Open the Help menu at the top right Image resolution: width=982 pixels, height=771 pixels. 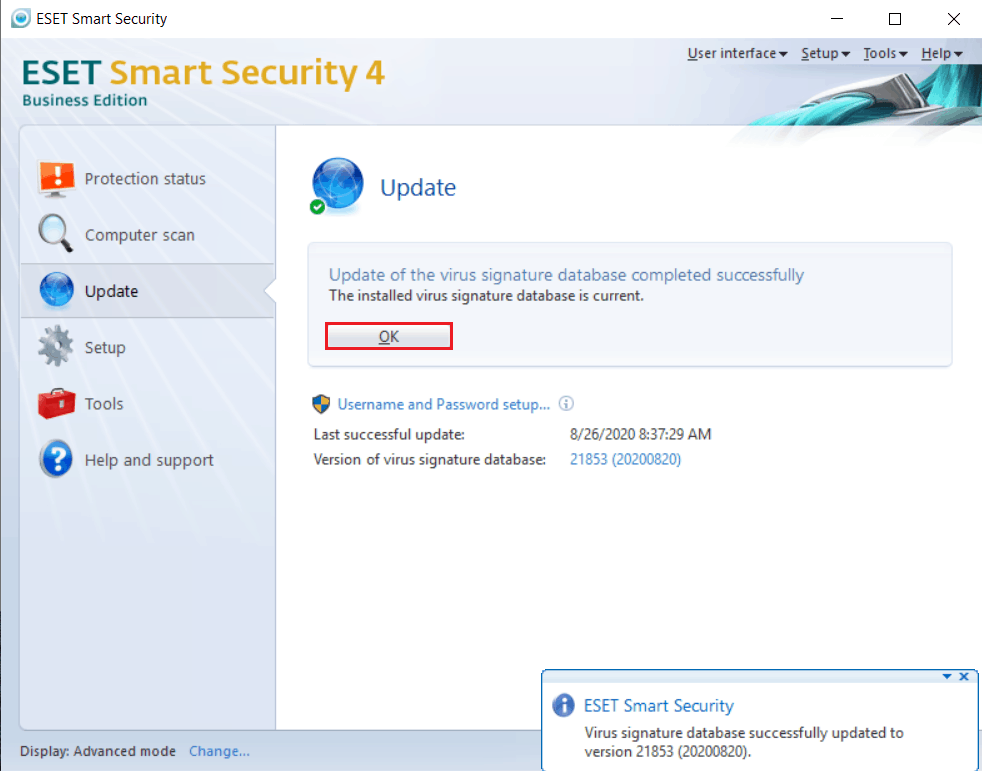tap(941, 54)
